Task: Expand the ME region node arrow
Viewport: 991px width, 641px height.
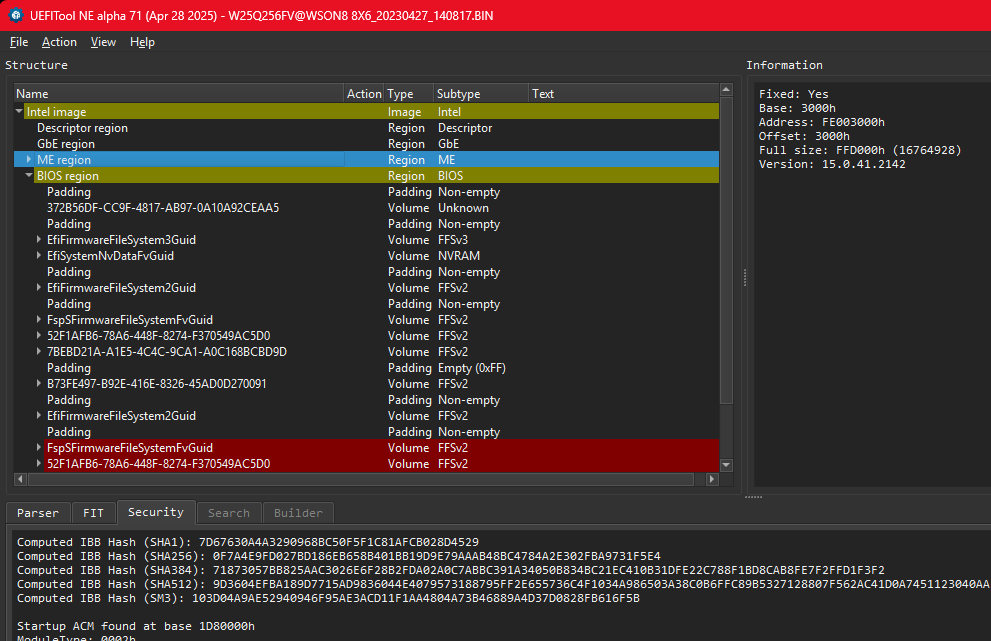Action: [29, 160]
